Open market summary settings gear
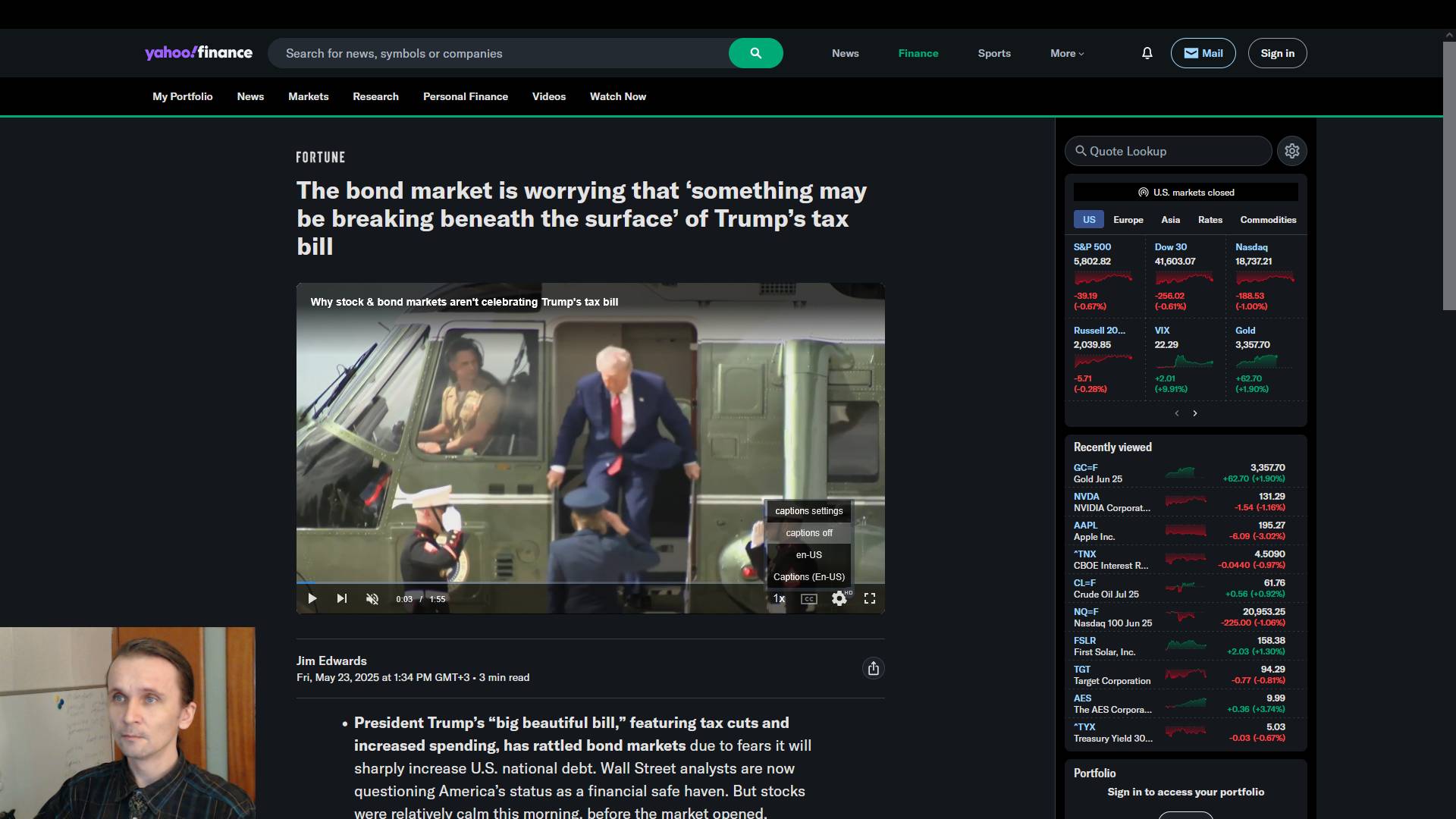The width and height of the screenshot is (1456, 819). (x=1291, y=151)
